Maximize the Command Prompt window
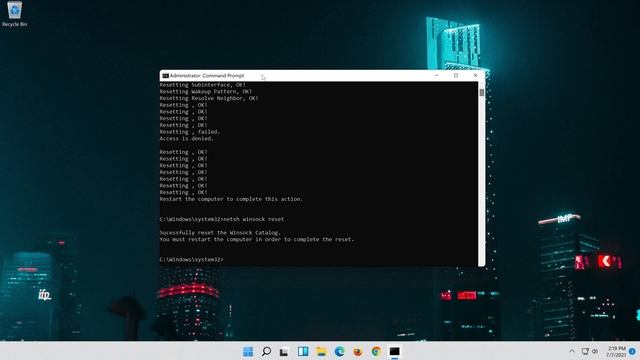 456,76
